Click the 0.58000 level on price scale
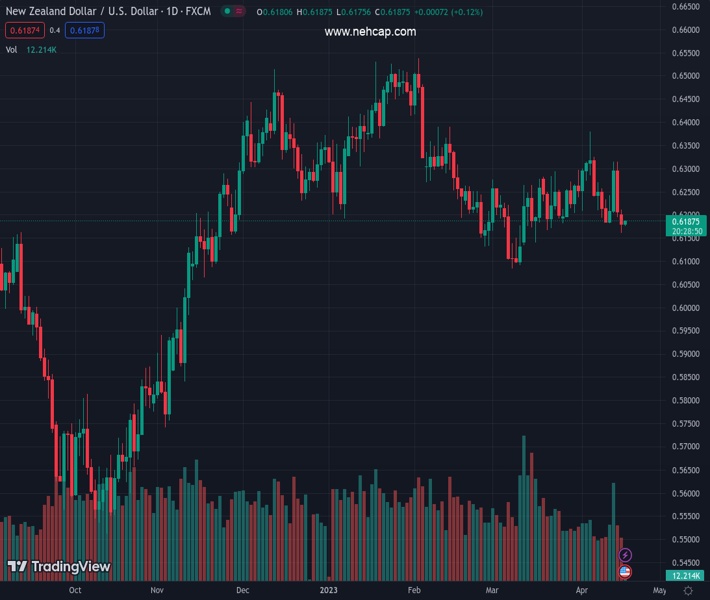Image resolution: width=710 pixels, height=600 pixels. 684,401
